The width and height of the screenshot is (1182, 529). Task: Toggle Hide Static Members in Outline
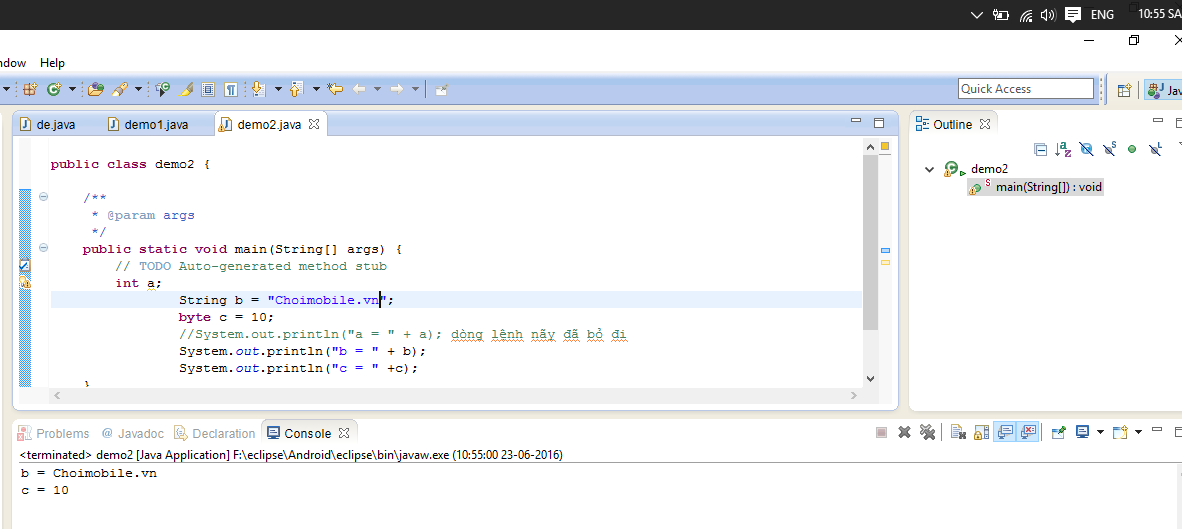[1109, 149]
